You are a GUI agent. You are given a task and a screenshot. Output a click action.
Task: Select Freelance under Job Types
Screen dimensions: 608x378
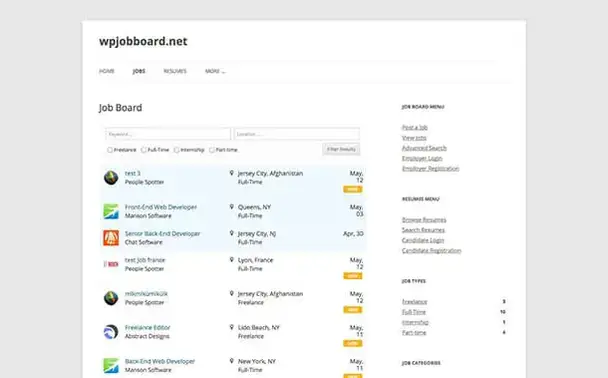click(415, 302)
